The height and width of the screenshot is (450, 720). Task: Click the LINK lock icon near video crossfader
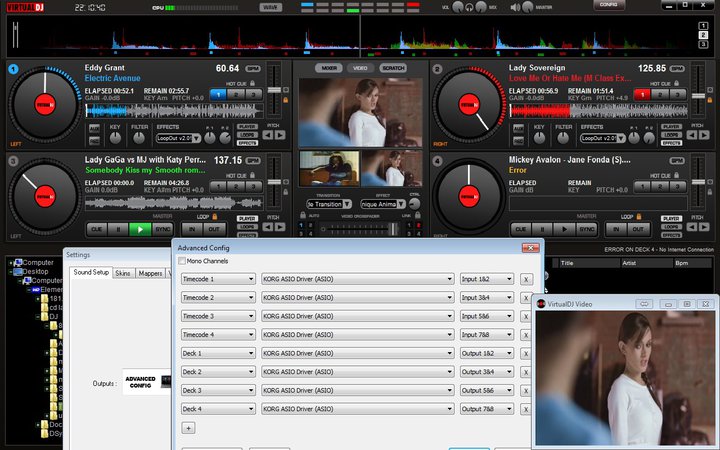coord(417,215)
